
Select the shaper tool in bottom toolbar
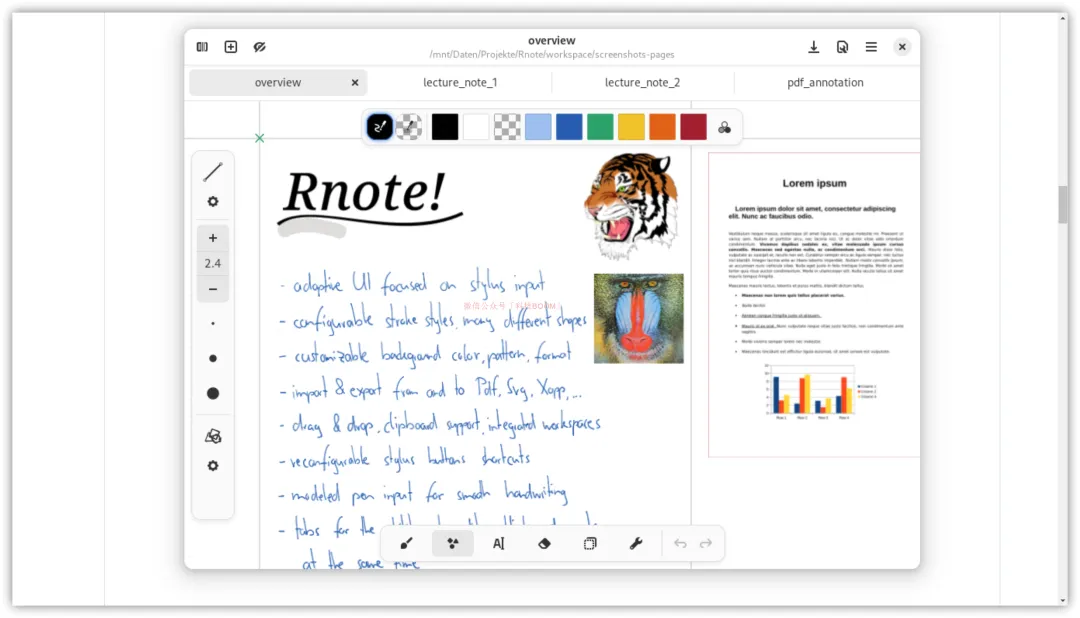[x=453, y=544]
